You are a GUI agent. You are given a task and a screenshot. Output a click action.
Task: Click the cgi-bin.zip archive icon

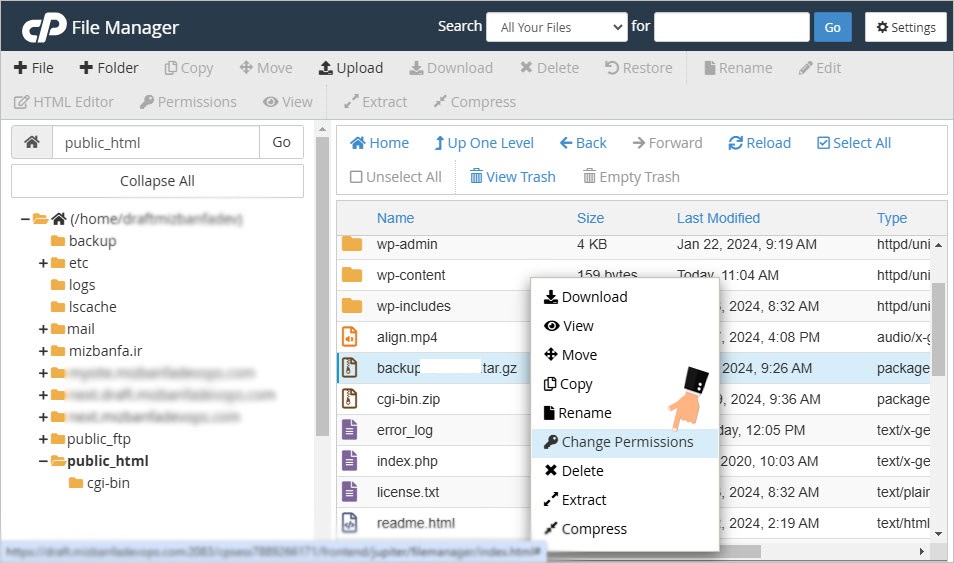[x=350, y=399]
